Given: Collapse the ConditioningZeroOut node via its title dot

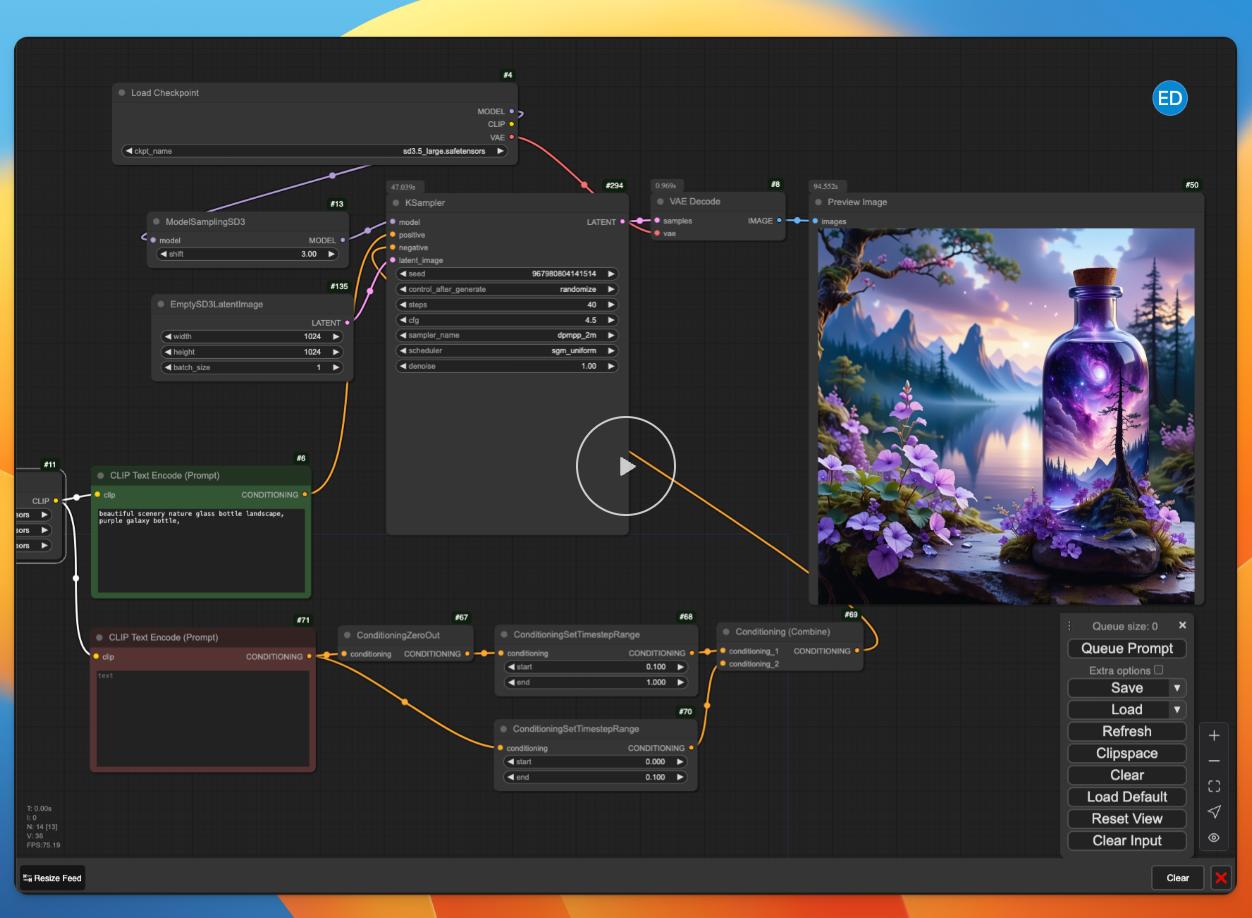Looking at the screenshot, I should click(x=347, y=635).
